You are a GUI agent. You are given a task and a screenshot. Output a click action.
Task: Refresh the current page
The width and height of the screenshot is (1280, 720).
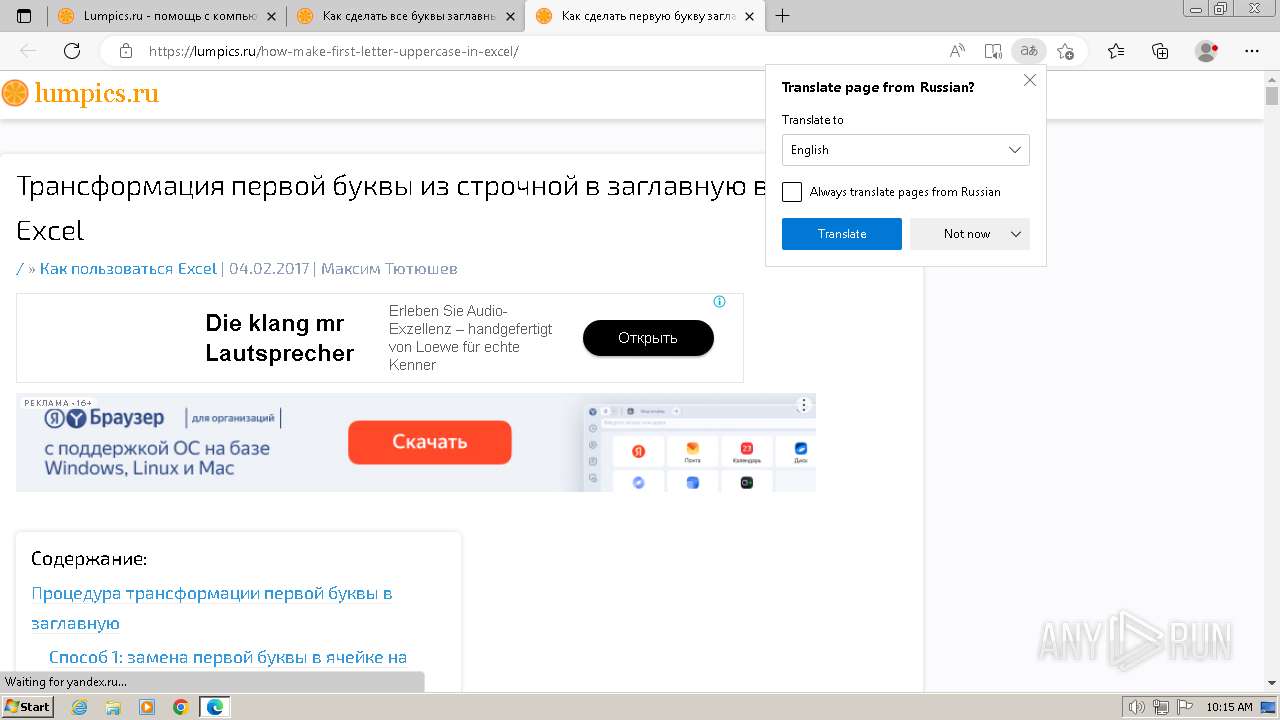[72, 51]
